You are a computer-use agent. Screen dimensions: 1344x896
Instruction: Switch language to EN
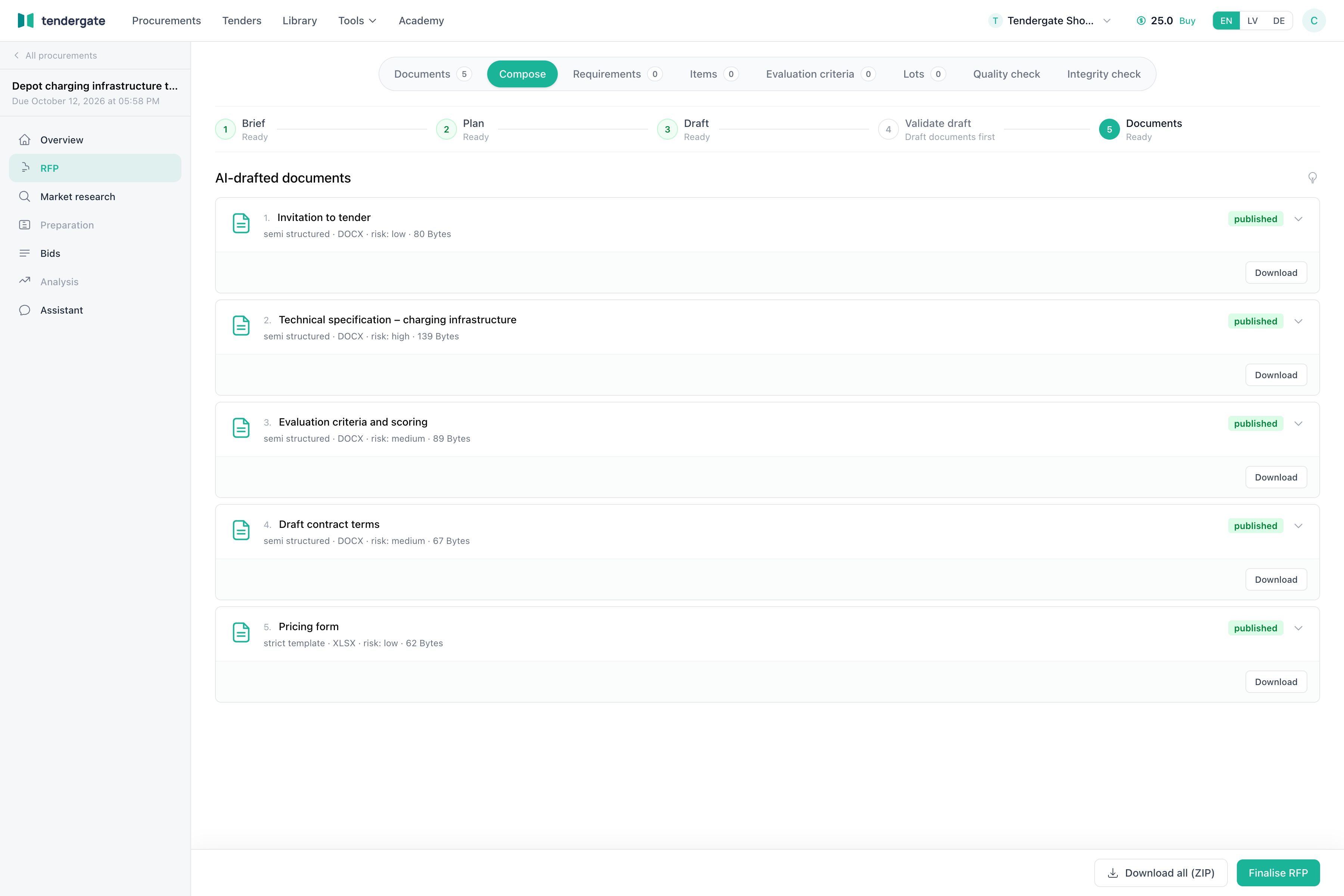(x=1226, y=21)
